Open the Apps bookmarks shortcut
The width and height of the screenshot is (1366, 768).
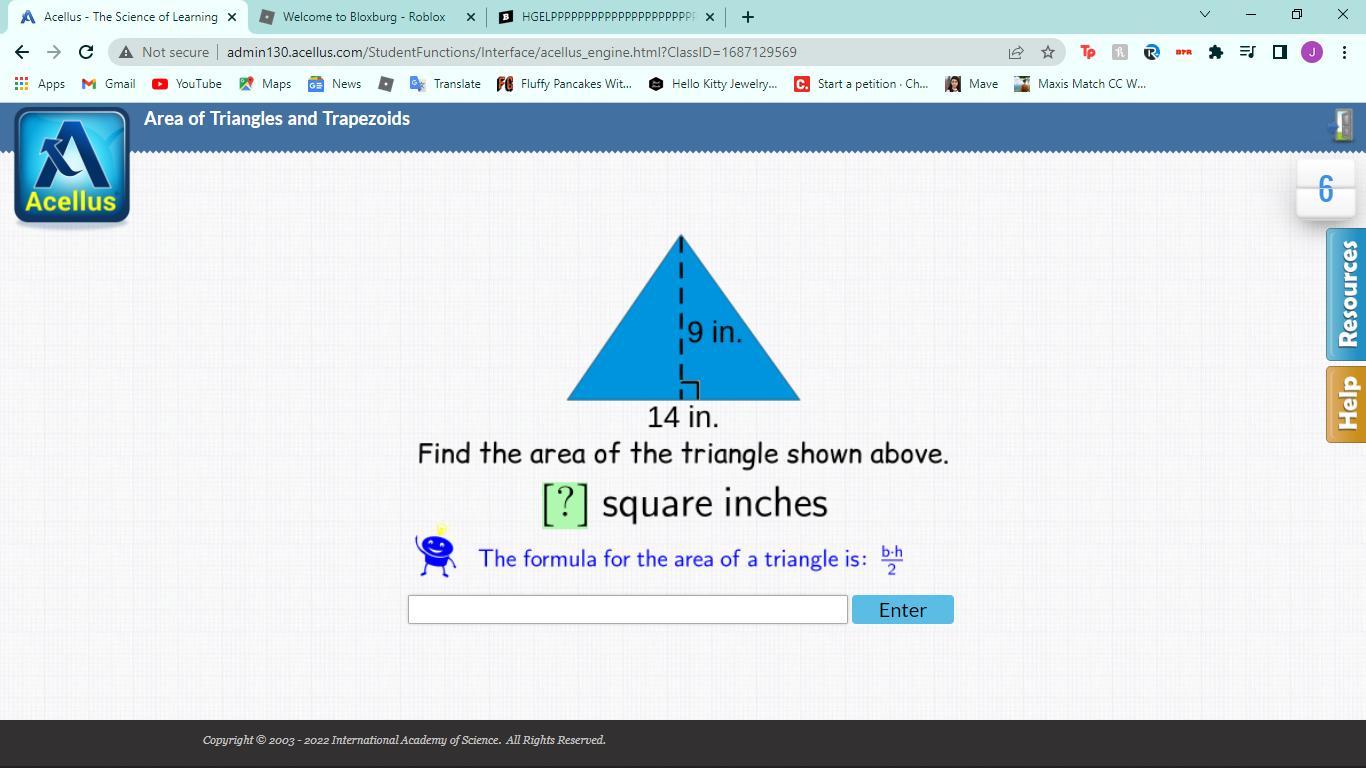point(40,84)
